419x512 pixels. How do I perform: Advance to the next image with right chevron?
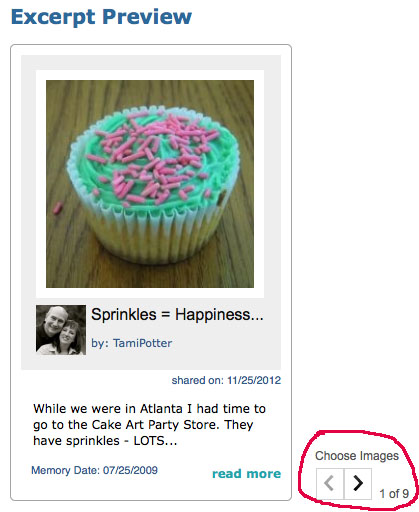tap(358, 483)
